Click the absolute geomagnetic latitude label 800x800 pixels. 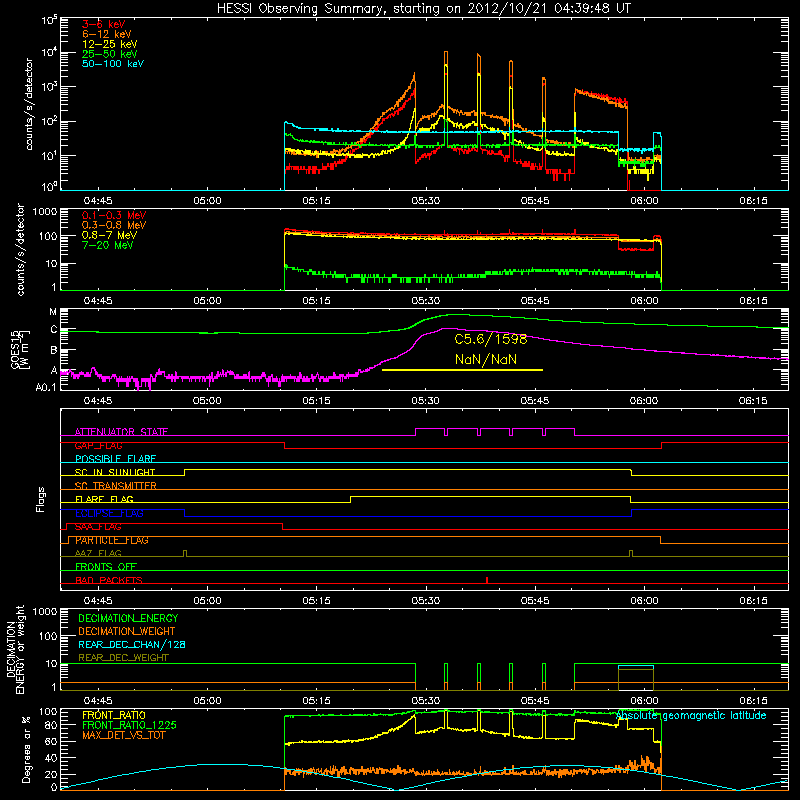[x=691, y=715]
